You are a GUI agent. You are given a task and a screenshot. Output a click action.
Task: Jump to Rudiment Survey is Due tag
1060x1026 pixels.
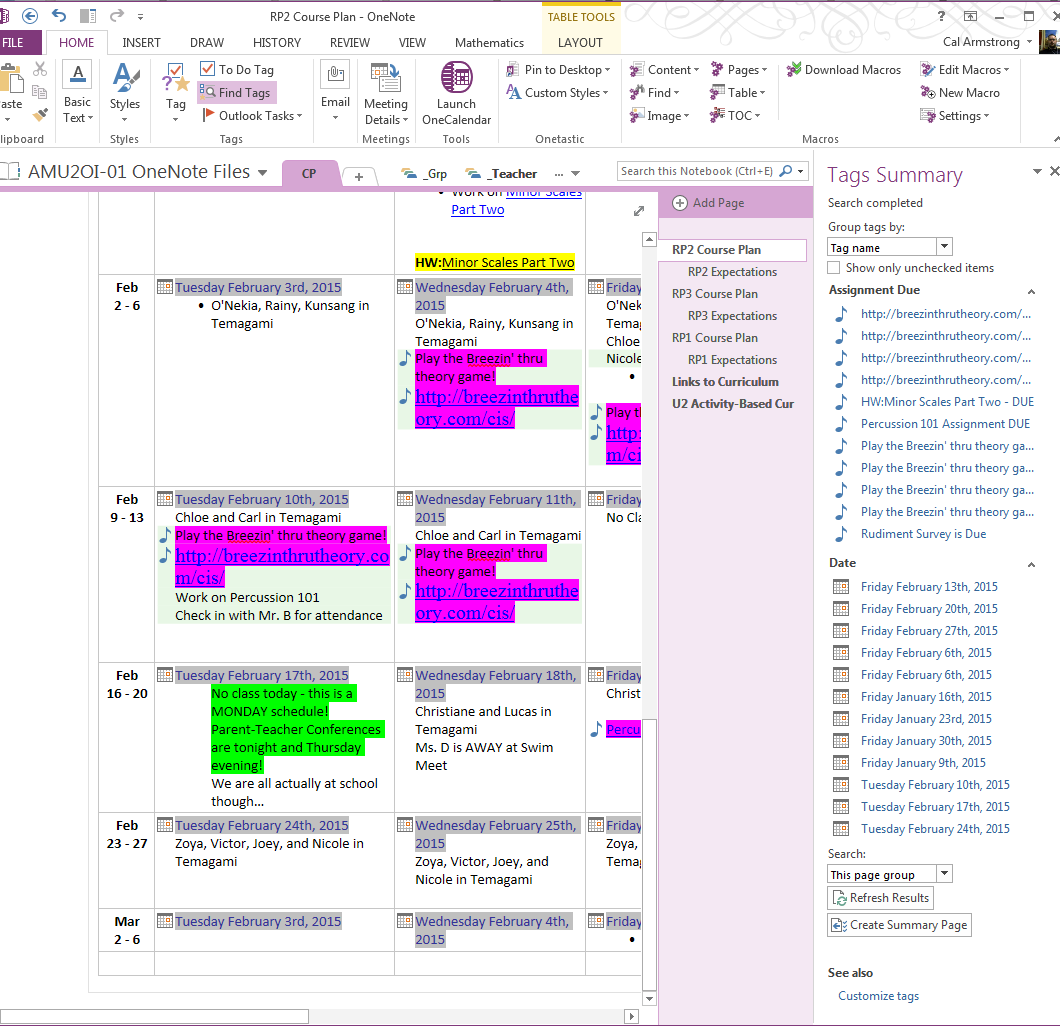[923, 534]
